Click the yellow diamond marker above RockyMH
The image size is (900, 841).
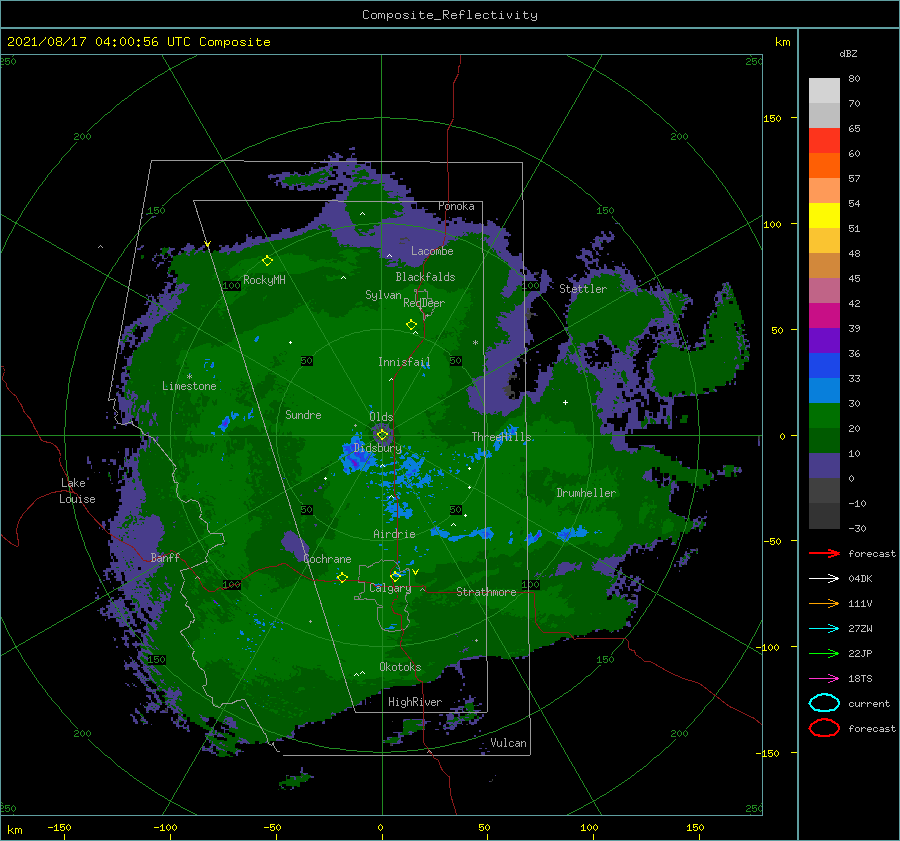[267, 261]
